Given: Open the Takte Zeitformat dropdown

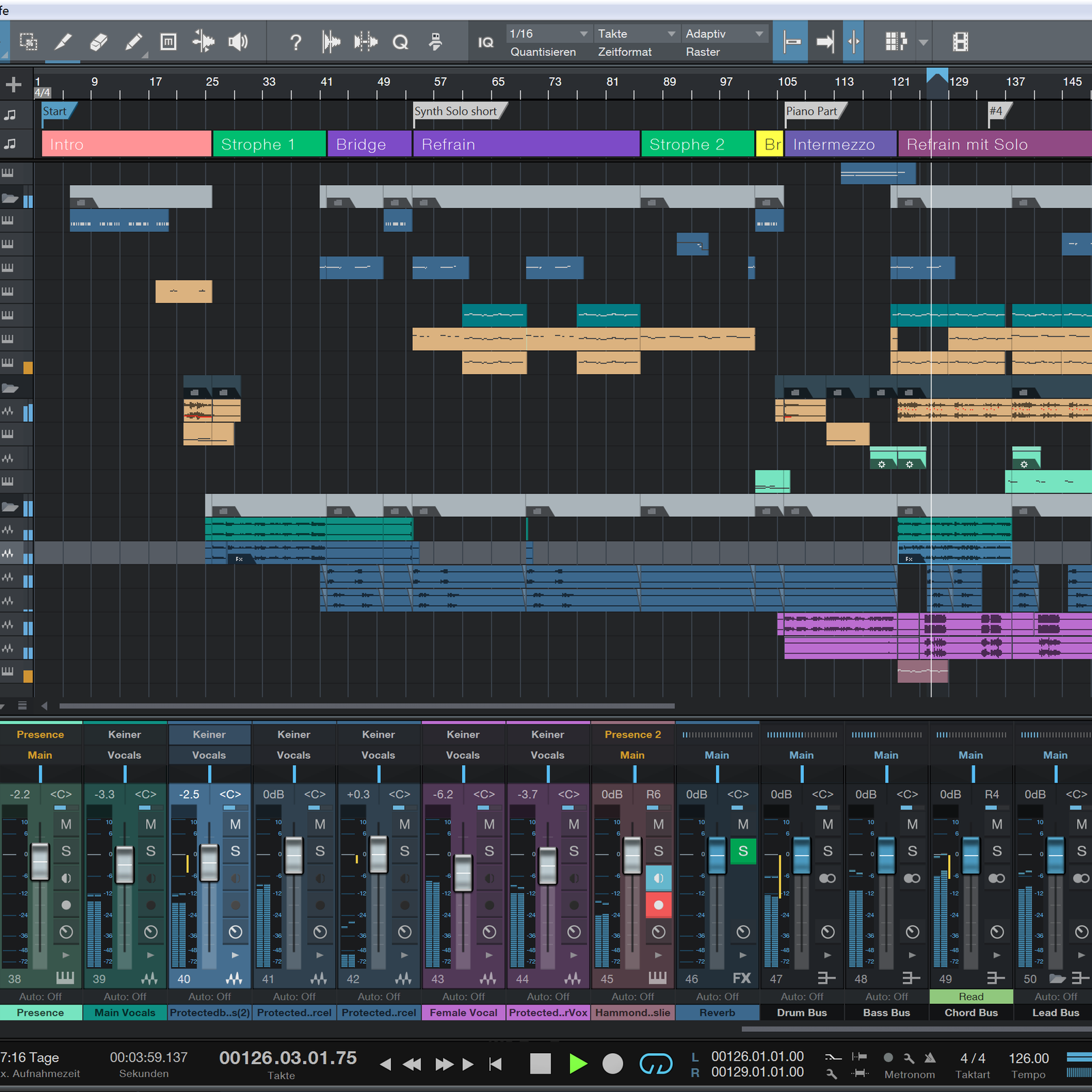Looking at the screenshot, I should point(637,33).
